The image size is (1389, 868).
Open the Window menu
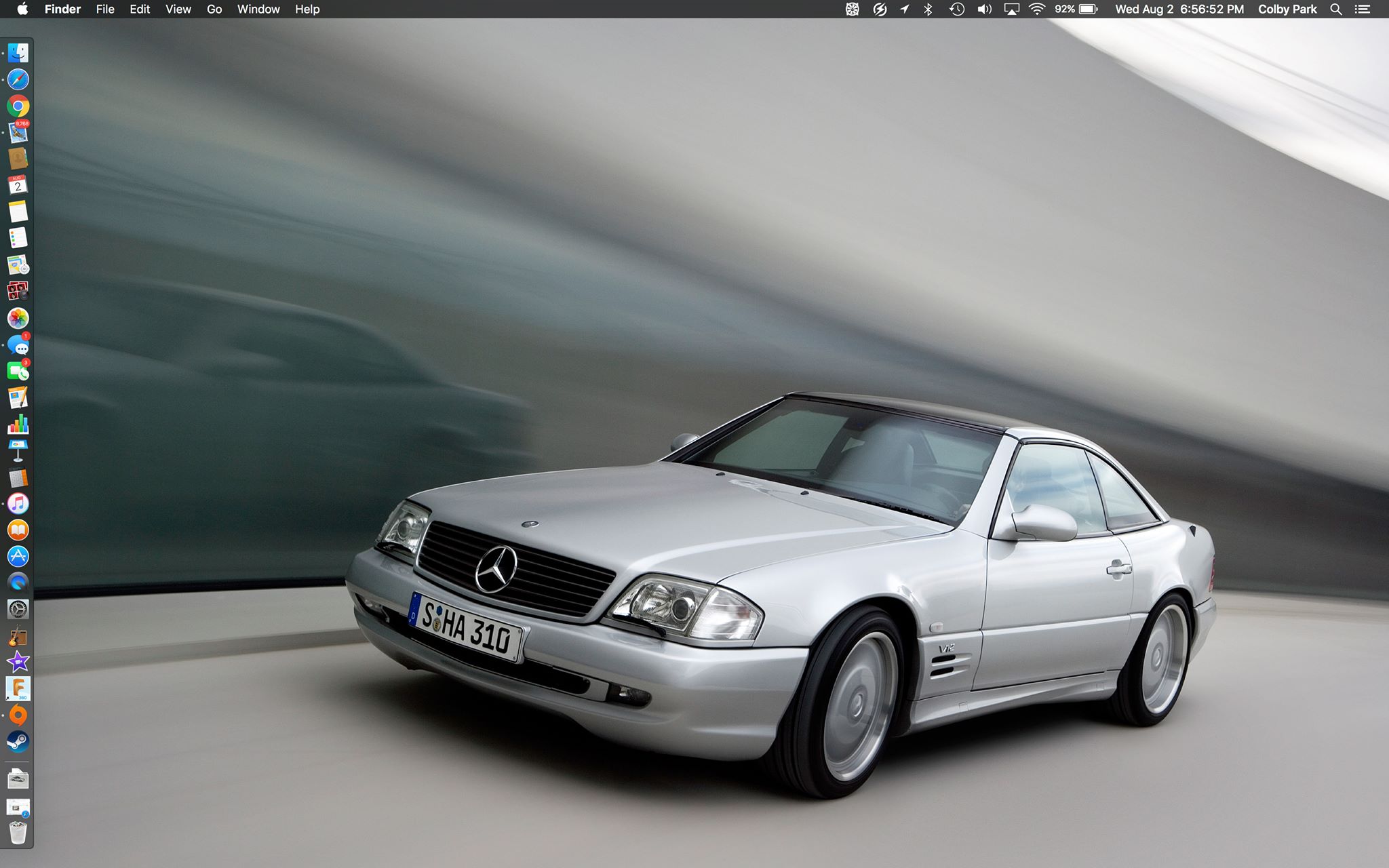(x=258, y=9)
